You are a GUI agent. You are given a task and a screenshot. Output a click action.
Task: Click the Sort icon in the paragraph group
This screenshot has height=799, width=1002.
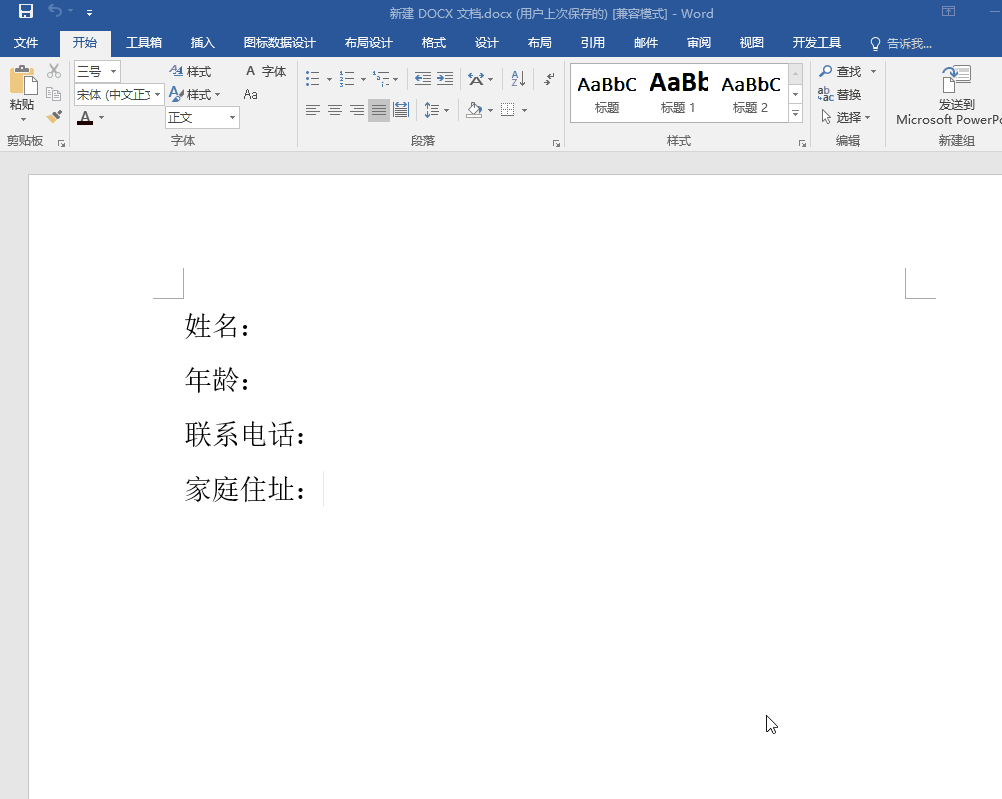click(517, 79)
